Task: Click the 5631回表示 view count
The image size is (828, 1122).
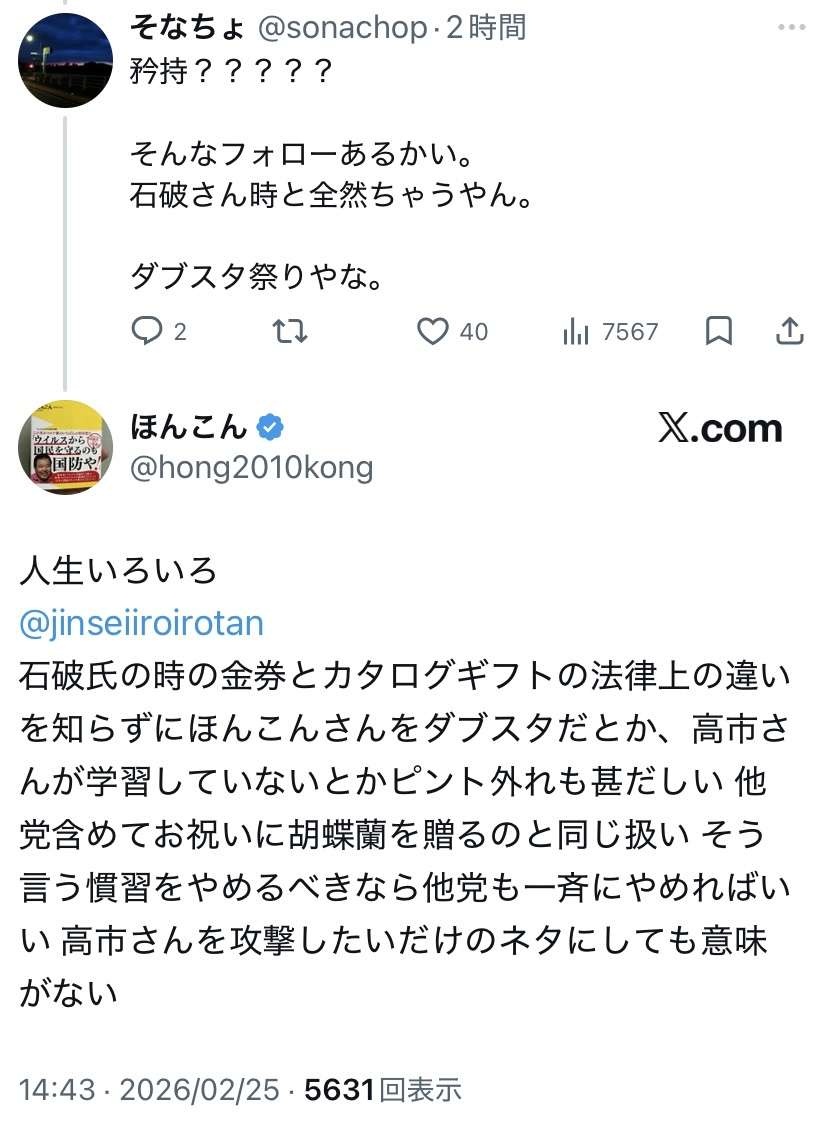Action: [383, 1089]
